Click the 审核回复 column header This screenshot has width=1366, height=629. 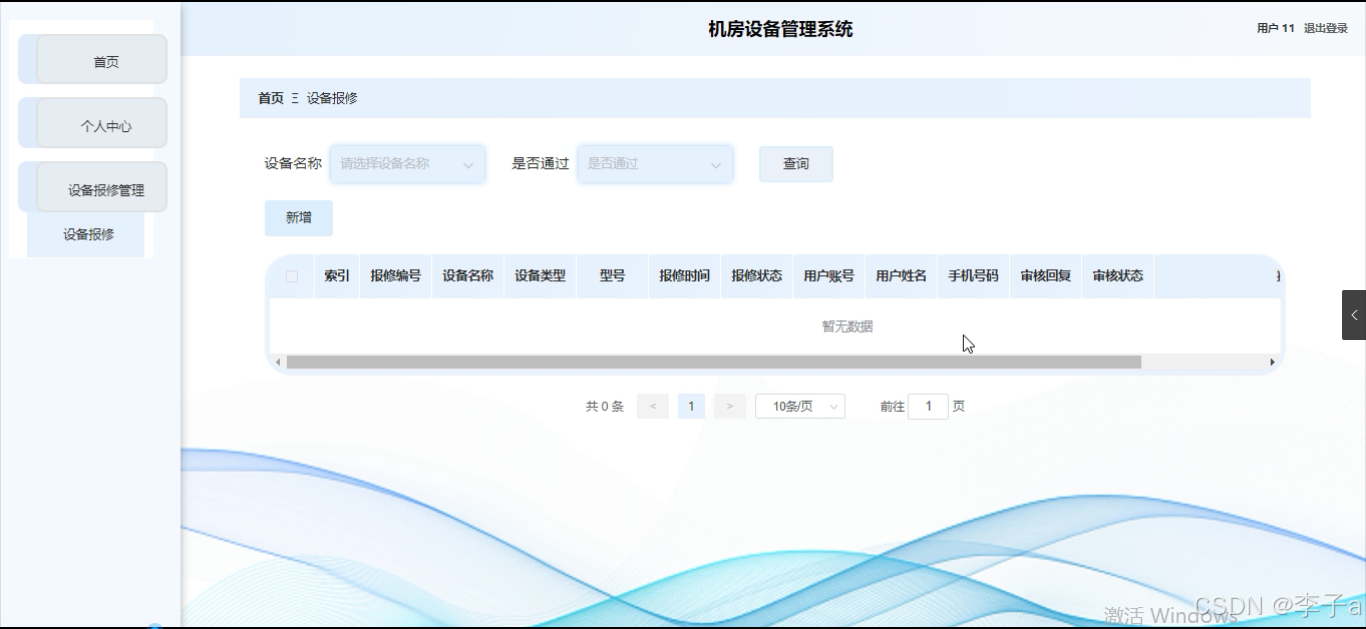(x=1045, y=276)
